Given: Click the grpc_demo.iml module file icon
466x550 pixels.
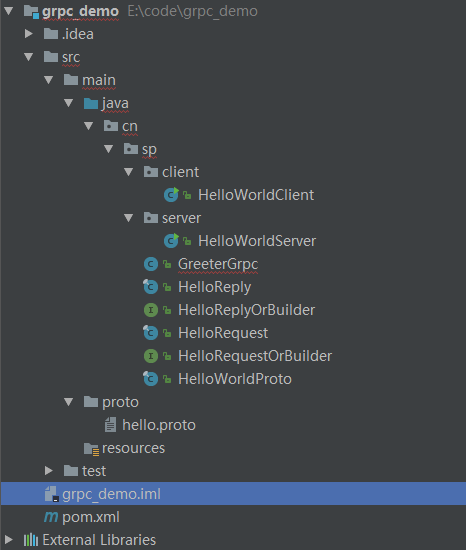Looking at the screenshot, I should [52, 494].
